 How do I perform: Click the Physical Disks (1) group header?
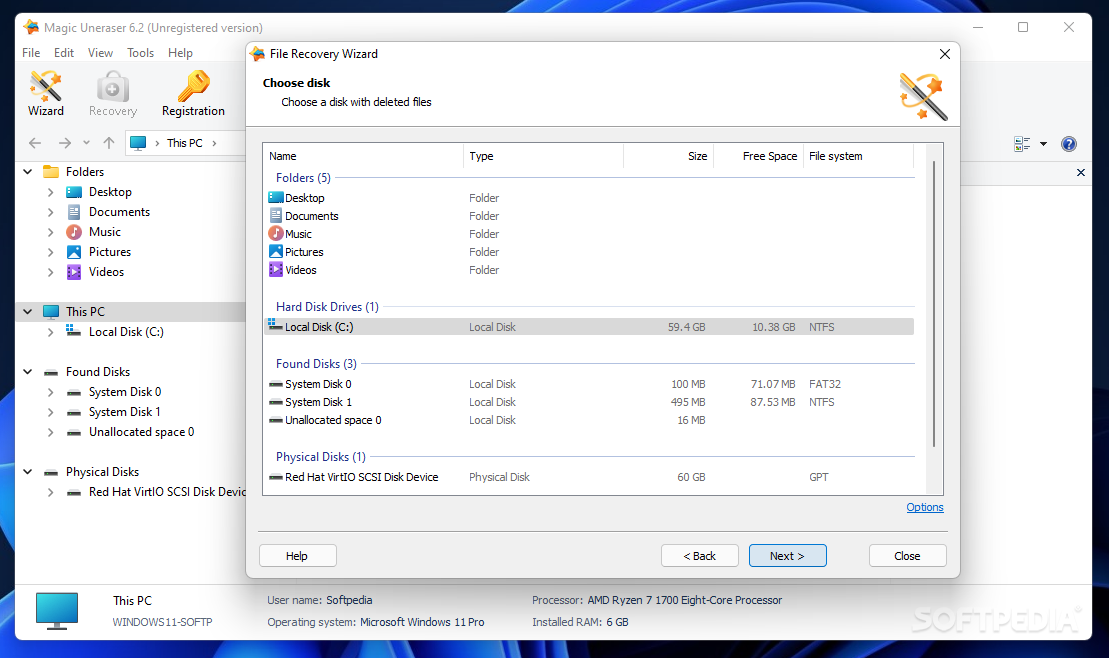pyautogui.click(x=320, y=457)
